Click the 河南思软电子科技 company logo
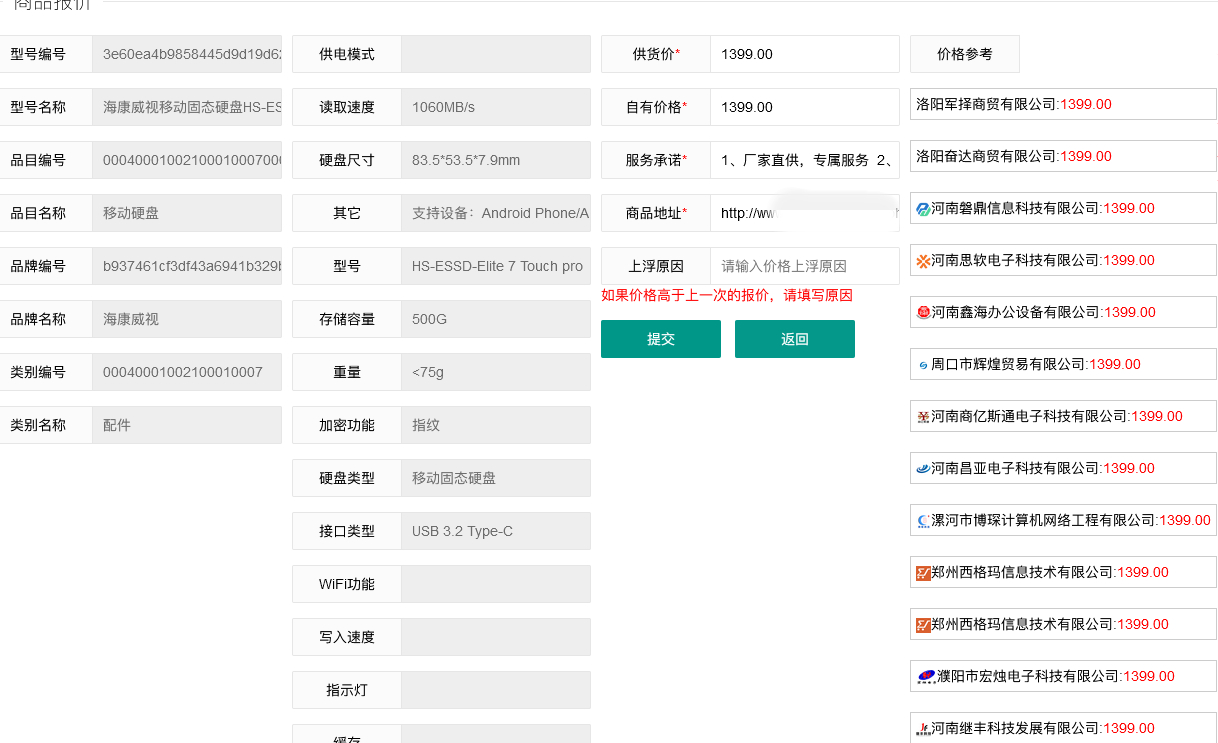1218x743 pixels. tap(923, 260)
